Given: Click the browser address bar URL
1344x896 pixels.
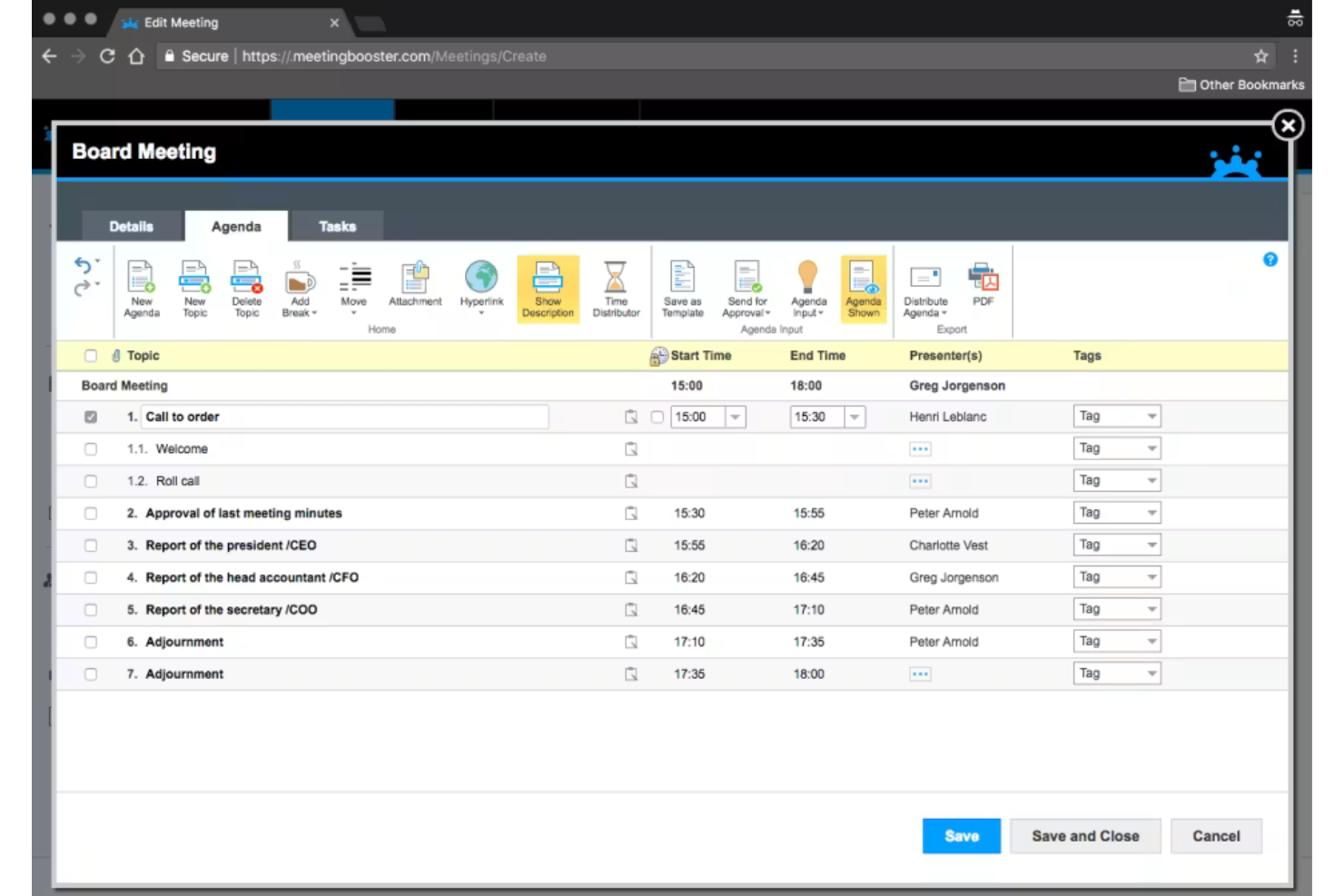Looking at the screenshot, I should tap(394, 56).
